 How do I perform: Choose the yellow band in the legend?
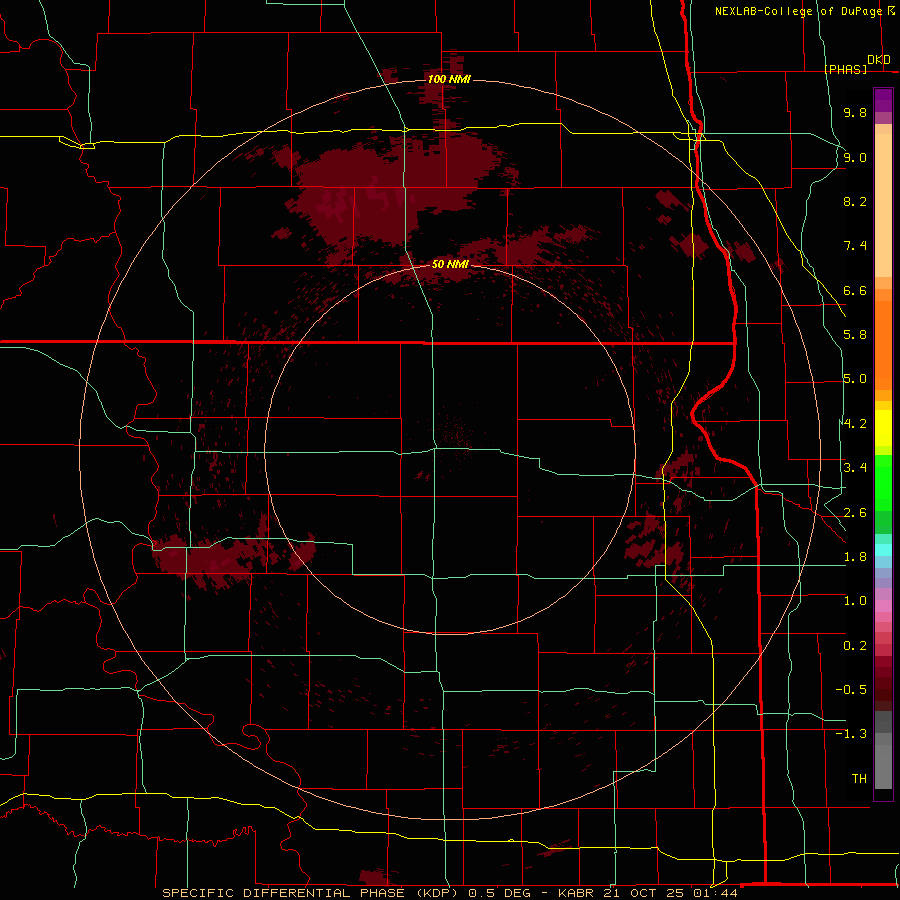[883, 428]
